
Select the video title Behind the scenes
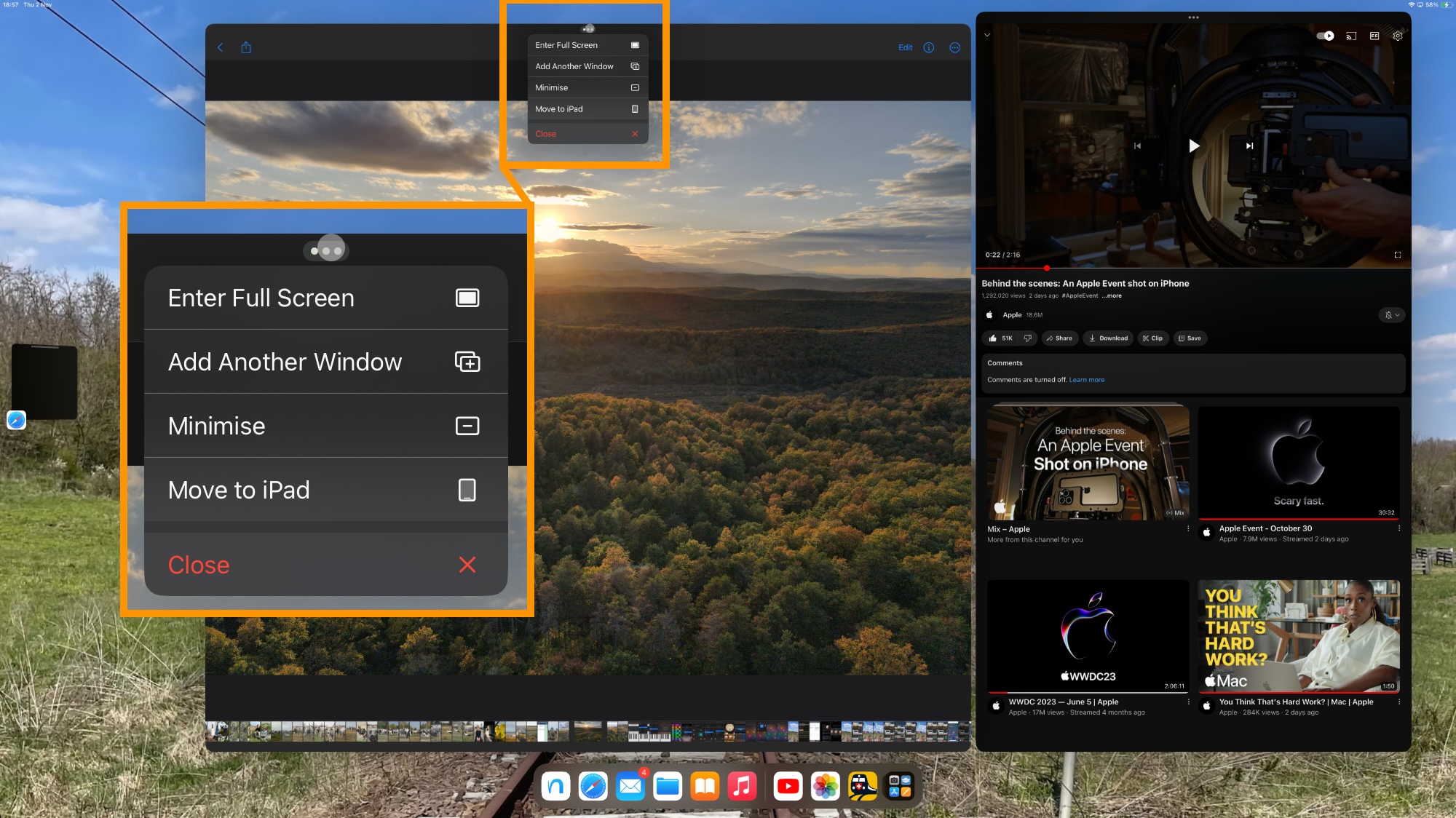(1085, 284)
